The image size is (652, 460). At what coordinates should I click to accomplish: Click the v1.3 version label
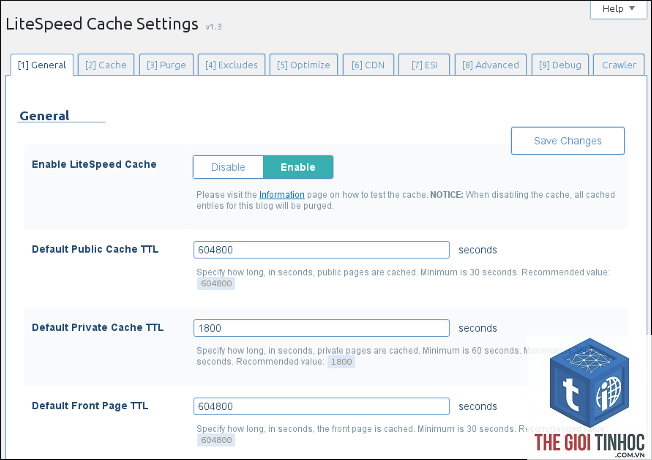(214, 27)
